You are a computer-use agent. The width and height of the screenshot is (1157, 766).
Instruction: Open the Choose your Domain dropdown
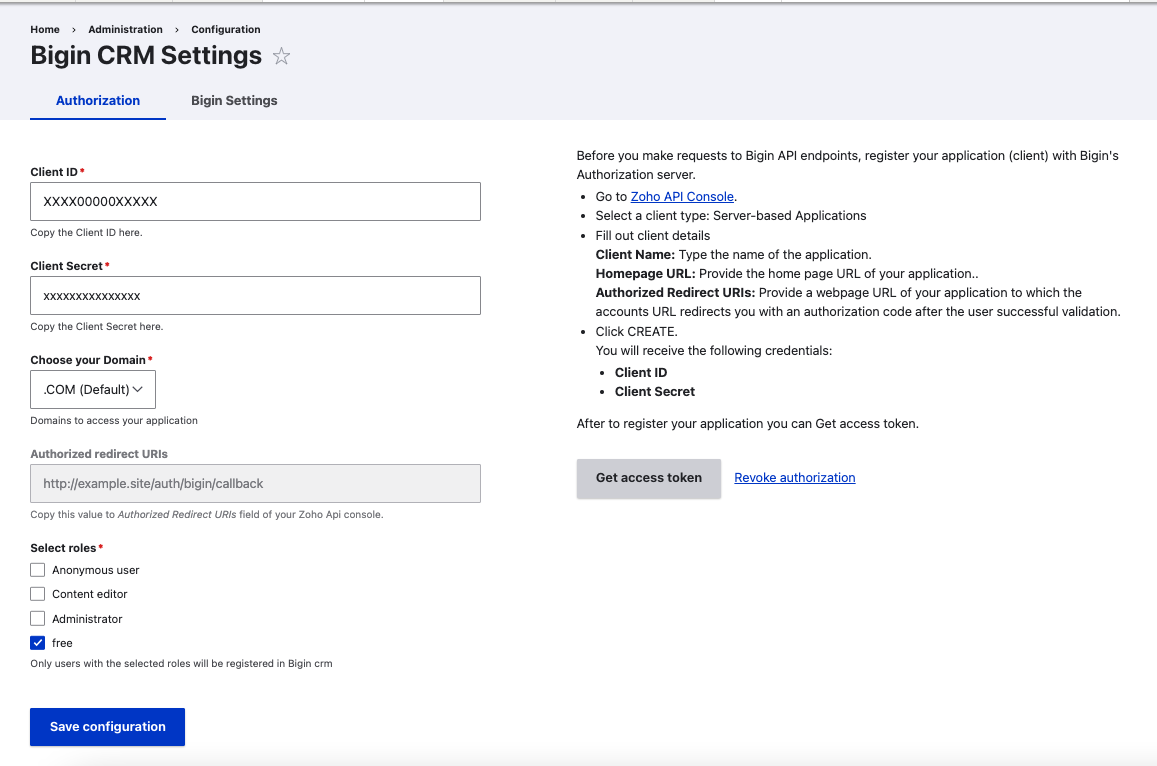(93, 390)
